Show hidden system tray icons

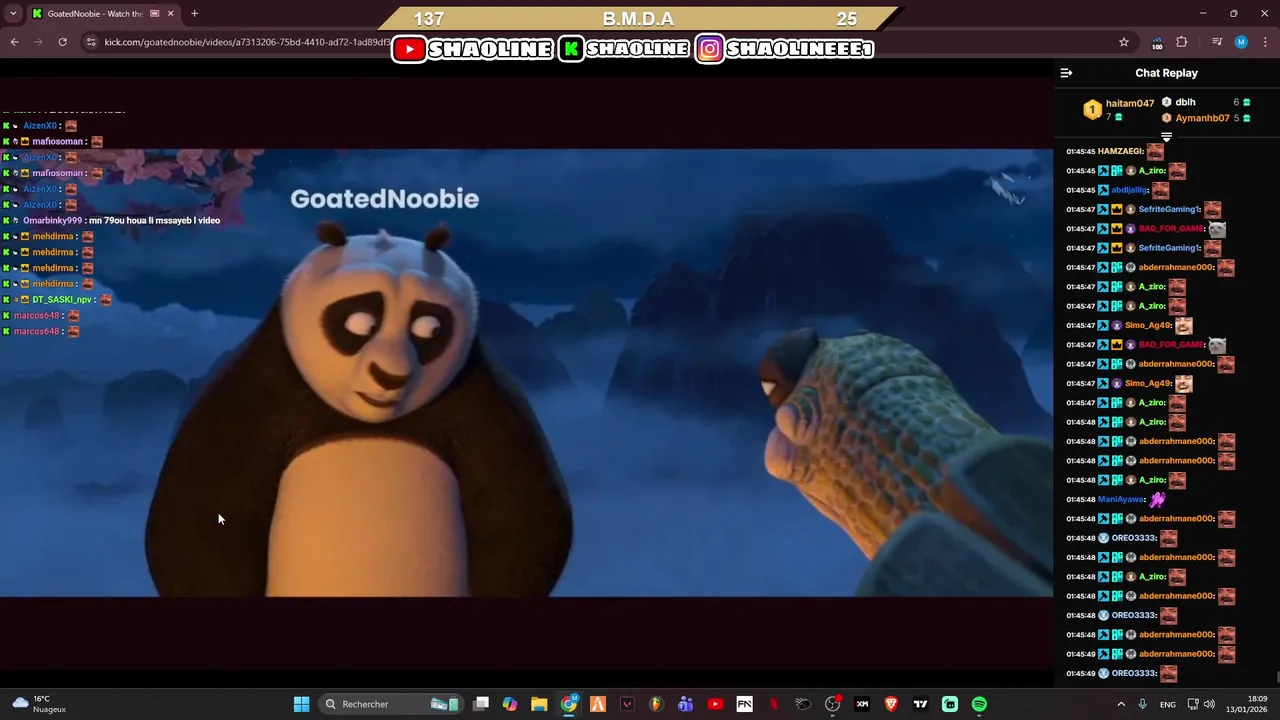1121,704
